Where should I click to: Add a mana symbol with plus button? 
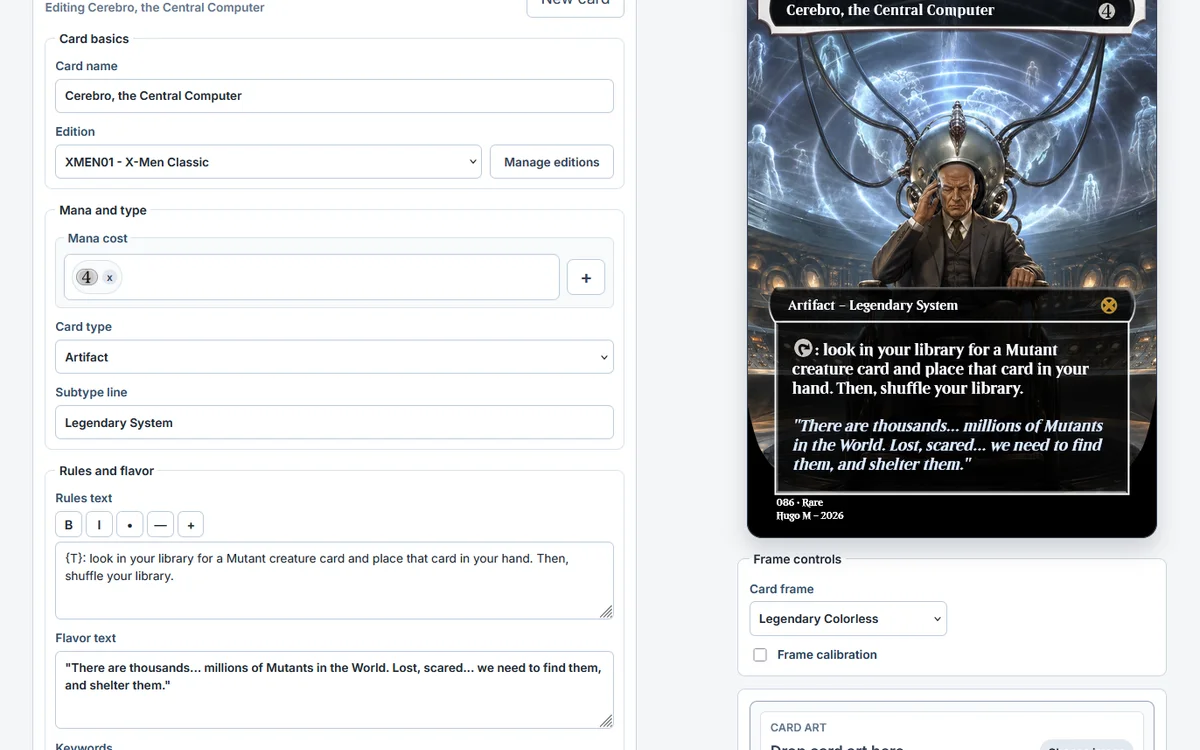coord(586,277)
